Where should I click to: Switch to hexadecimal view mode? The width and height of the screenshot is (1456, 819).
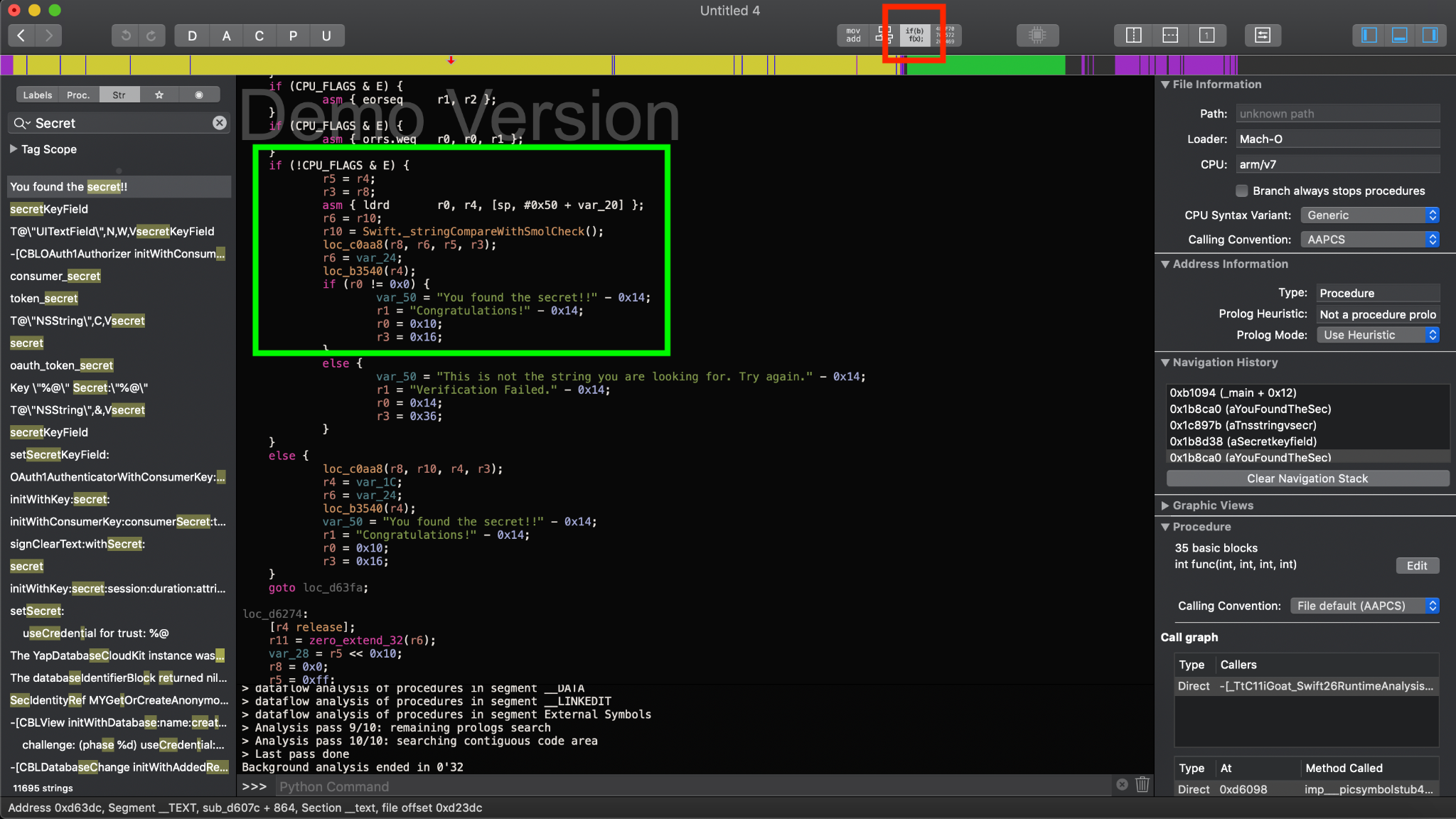click(947, 35)
